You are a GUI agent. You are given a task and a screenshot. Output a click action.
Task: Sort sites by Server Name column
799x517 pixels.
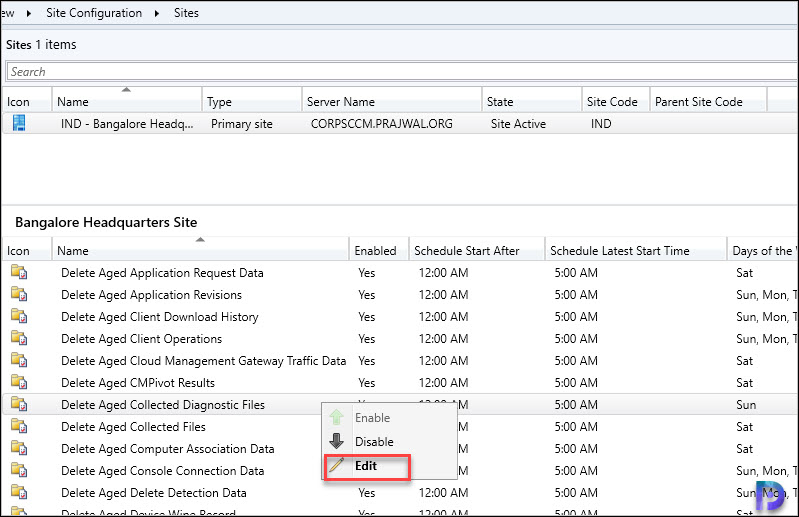pyautogui.click(x=391, y=101)
